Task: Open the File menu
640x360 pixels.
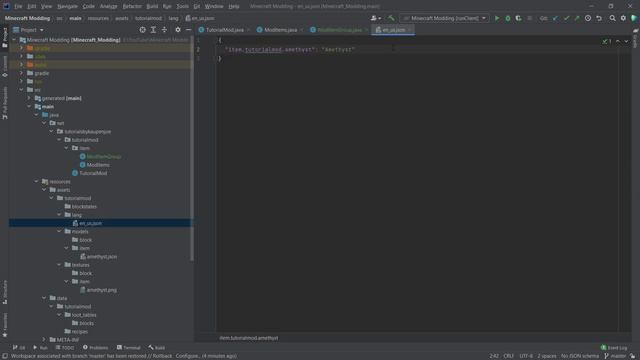Action: 18,7
